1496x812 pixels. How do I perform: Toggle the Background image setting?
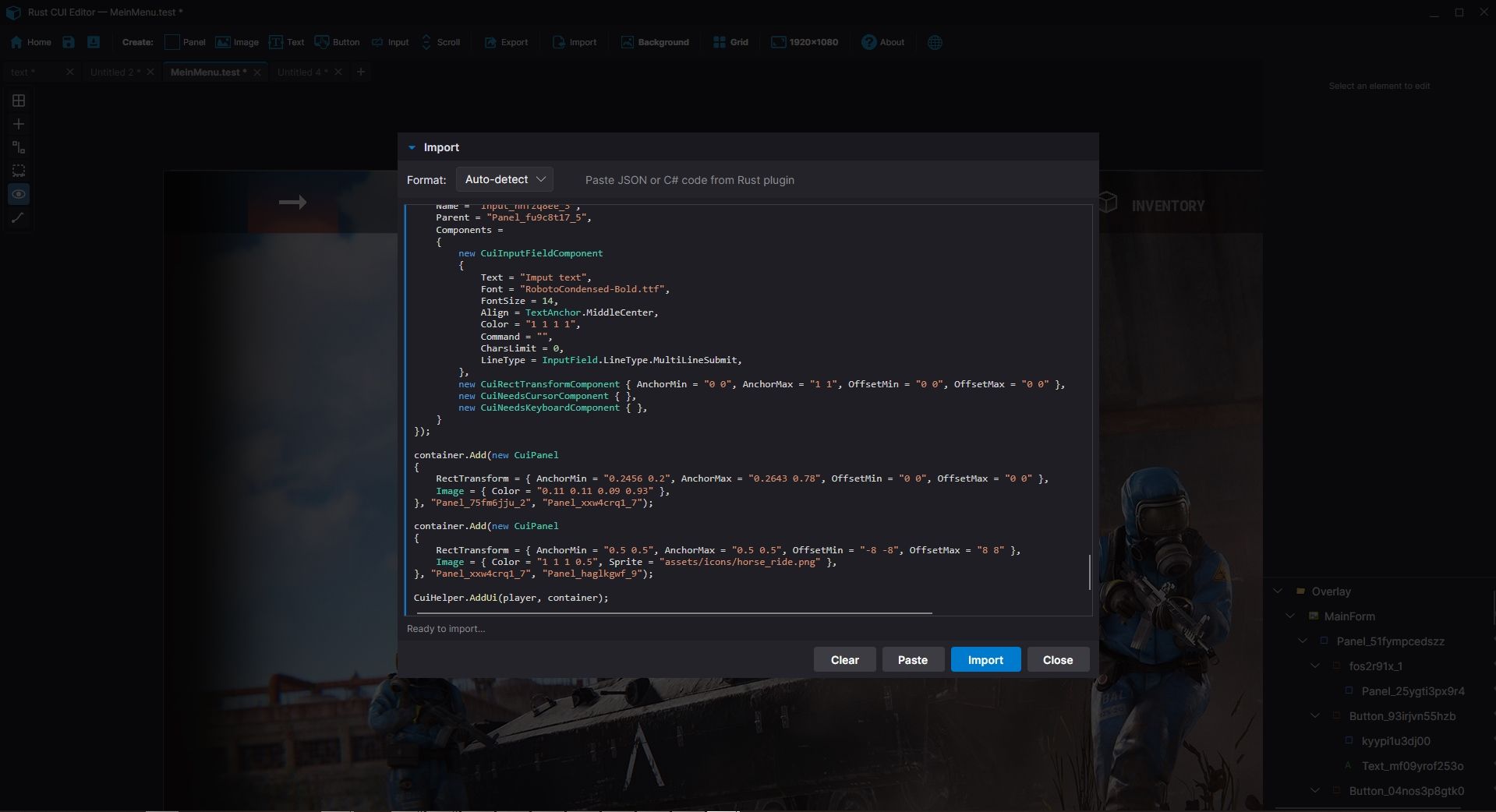coord(654,42)
